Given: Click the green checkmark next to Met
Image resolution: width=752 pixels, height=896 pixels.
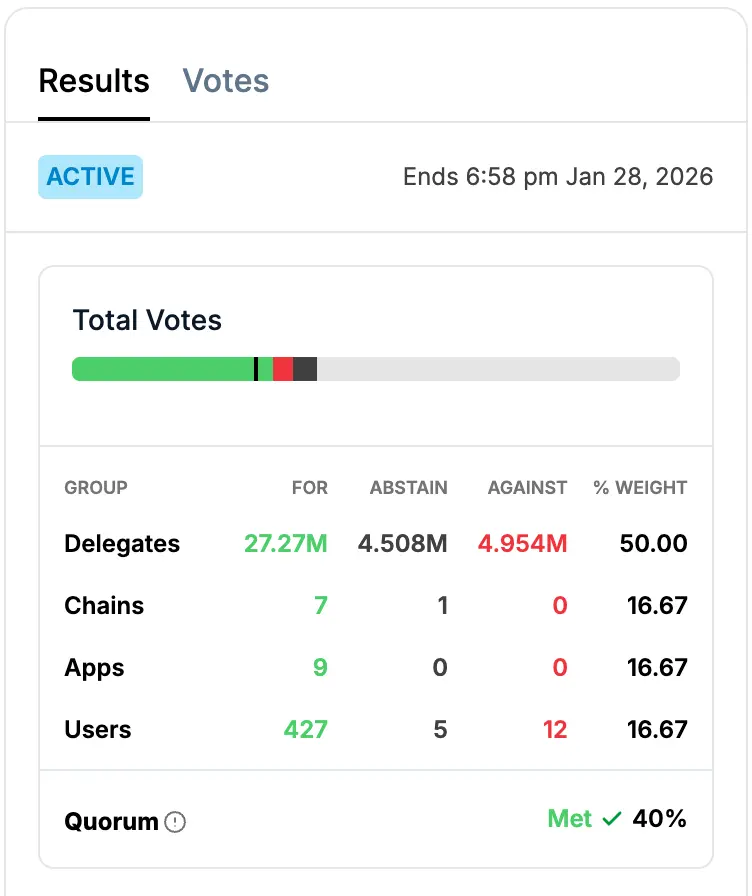Looking at the screenshot, I should (x=611, y=818).
